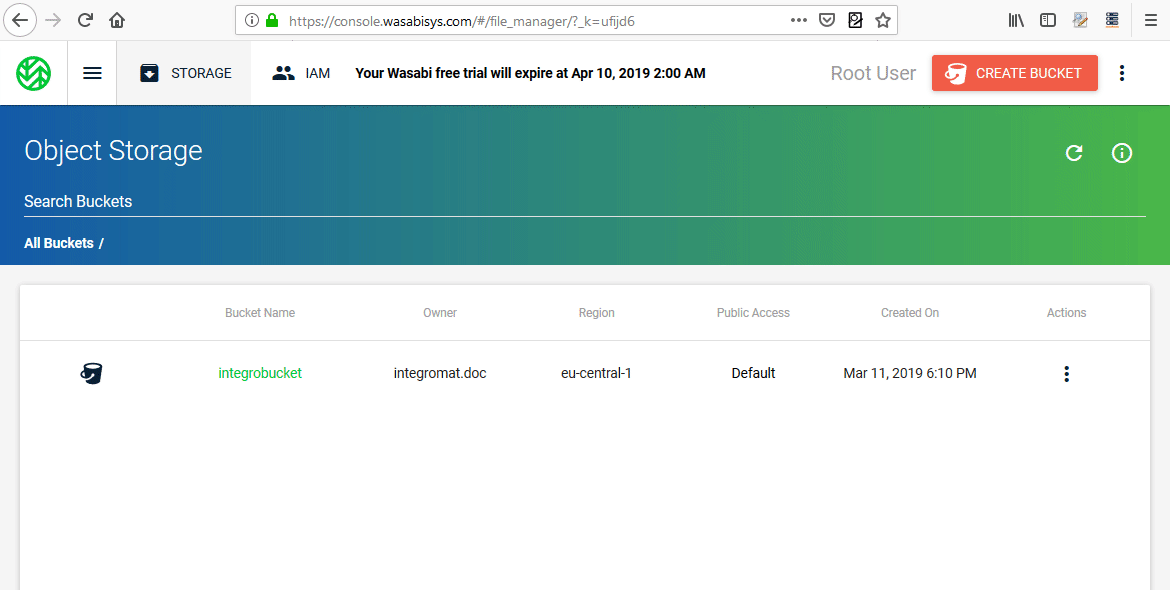Focus the Search Buckets field

tap(584, 201)
